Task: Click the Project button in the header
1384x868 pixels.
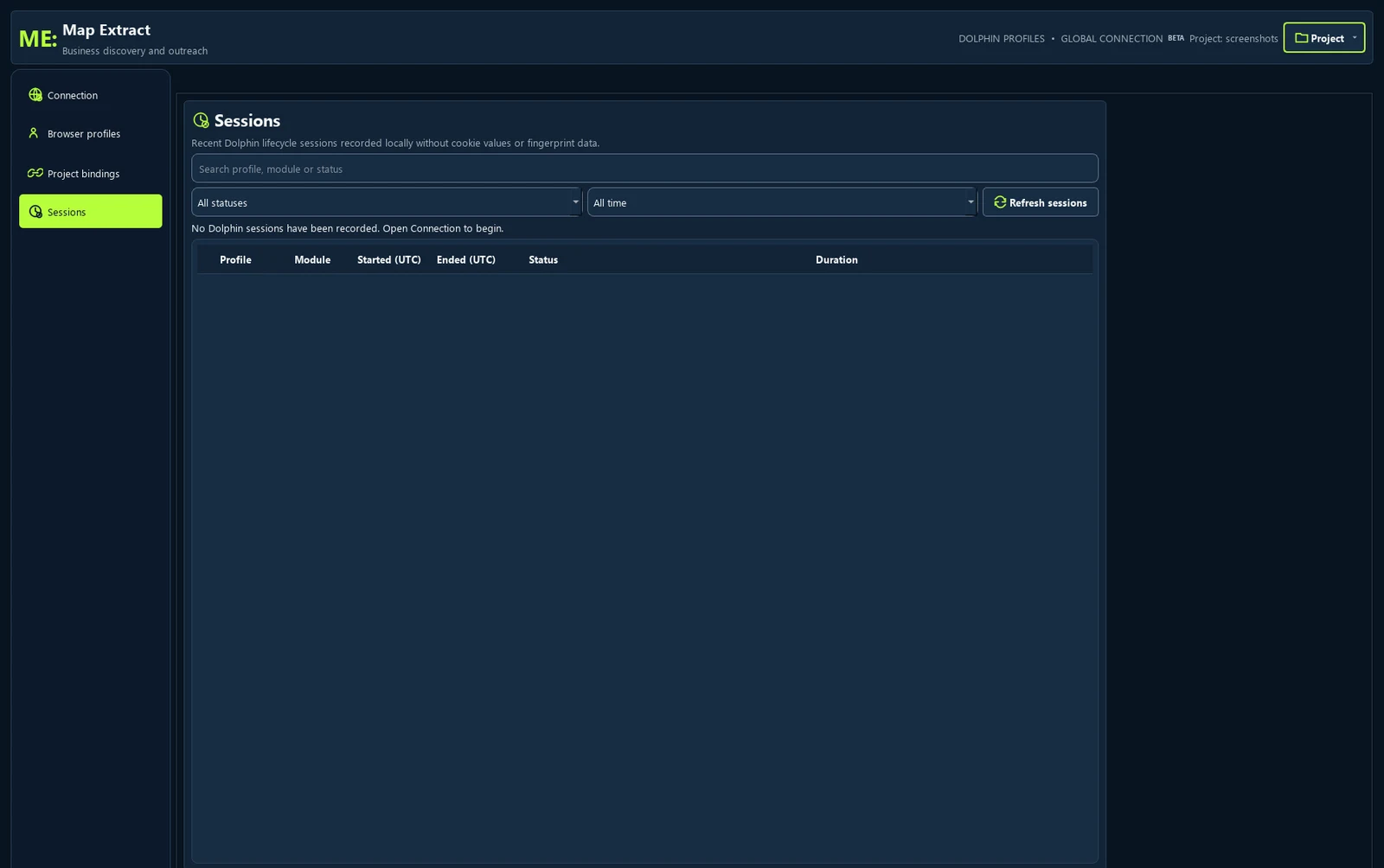Action: (1323, 37)
